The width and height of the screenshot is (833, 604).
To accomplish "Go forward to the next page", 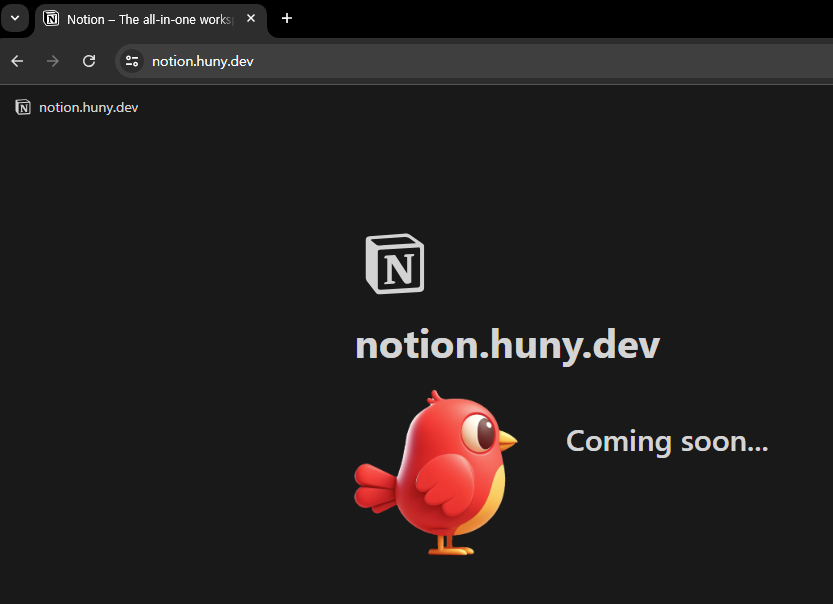I will click(x=53, y=61).
